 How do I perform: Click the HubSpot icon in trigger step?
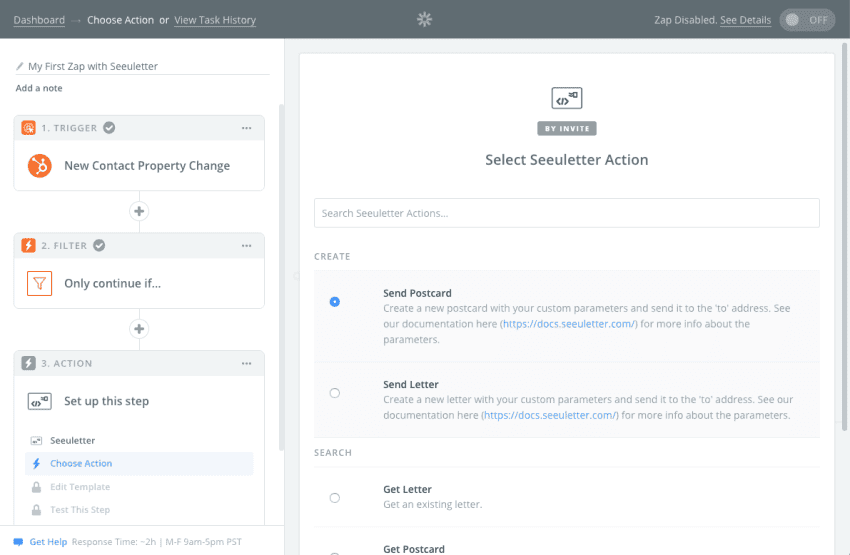(x=40, y=166)
